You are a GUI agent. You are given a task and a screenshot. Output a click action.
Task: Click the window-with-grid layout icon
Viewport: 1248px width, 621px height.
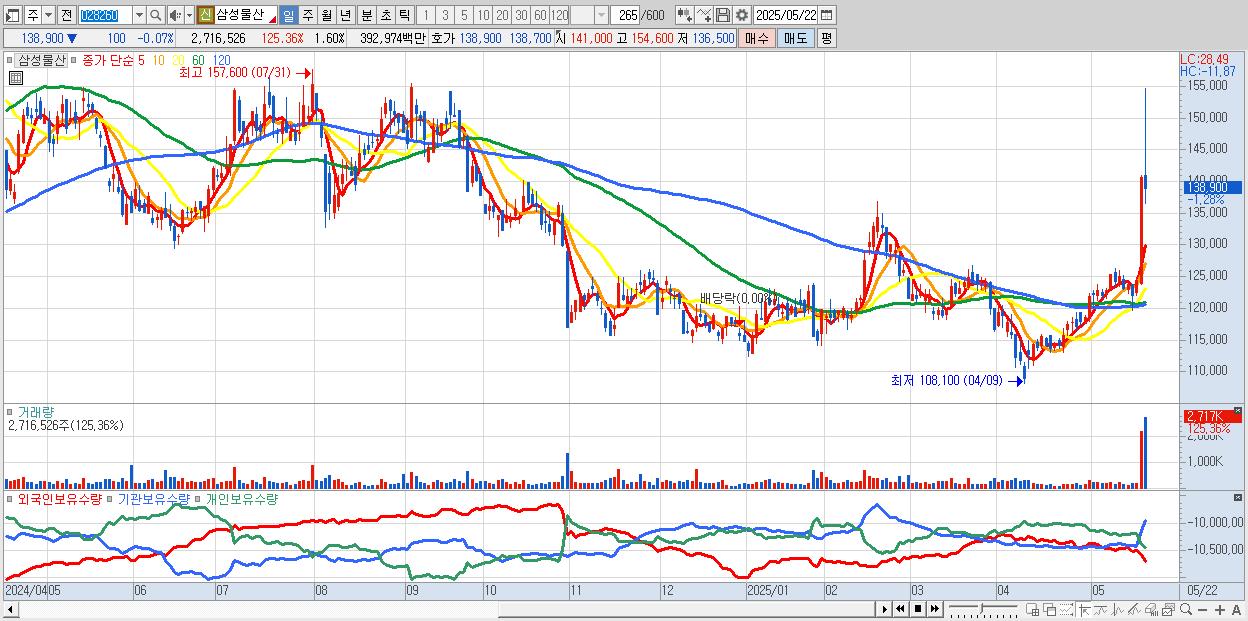tap(1033, 609)
